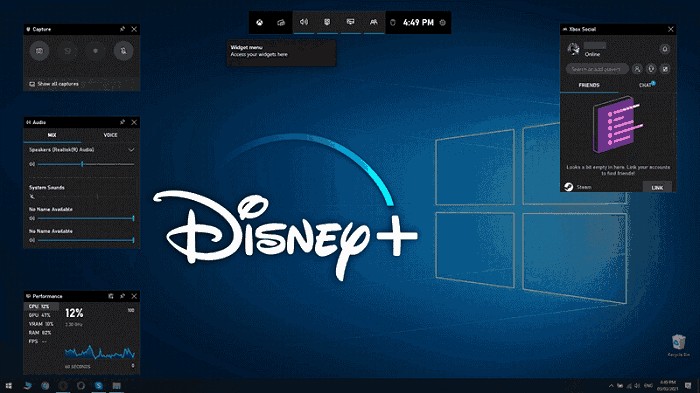Switch to the CHAT tab in Xbox Social
Viewport: 700px width, 393px height.
tap(646, 85)
